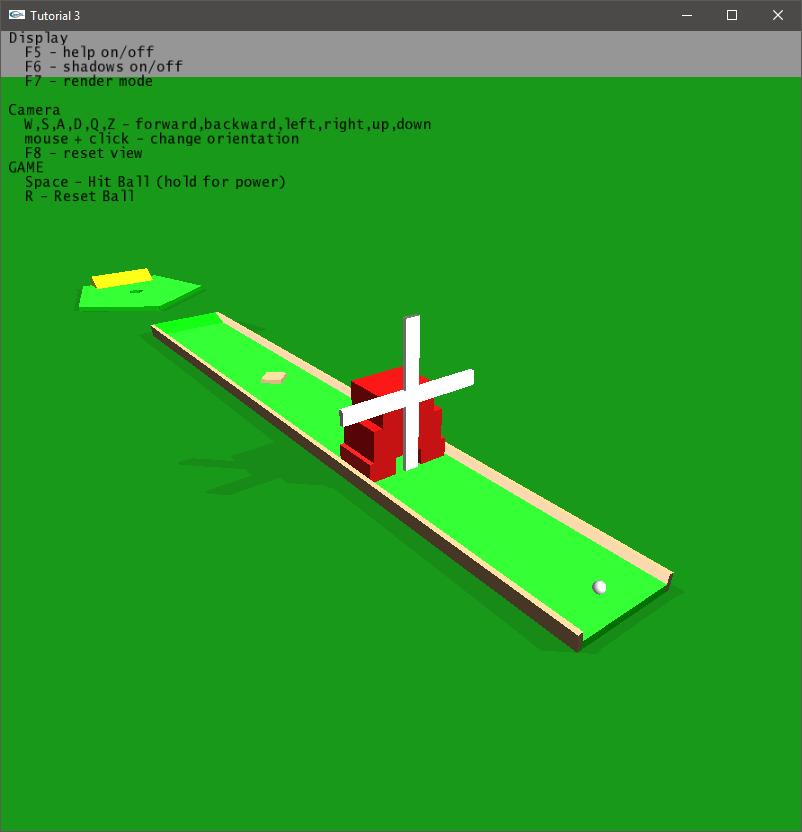802x832 pixels.
Task: Maximize the Tutorial 3 window
Action: pos(732,15)
